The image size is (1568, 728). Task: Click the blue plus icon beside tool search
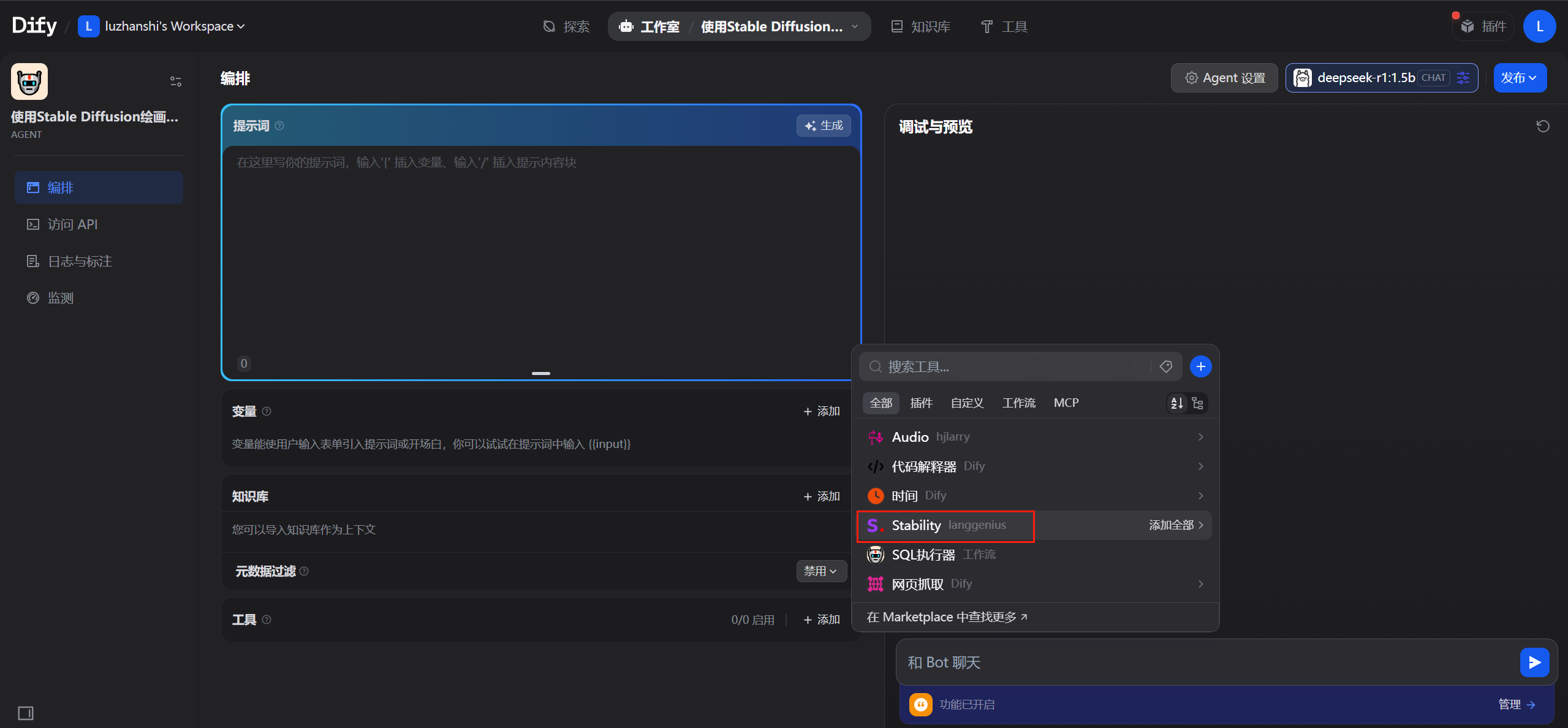pos(1200,366)
